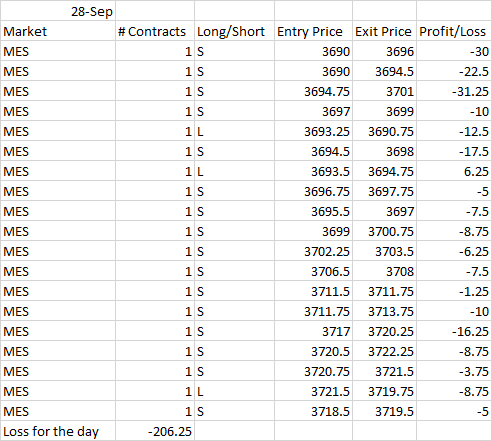Screen dimensions: 492x441
Task: Select exit price cell 3708
Action: pyautogui.click(x=384, y=271)
